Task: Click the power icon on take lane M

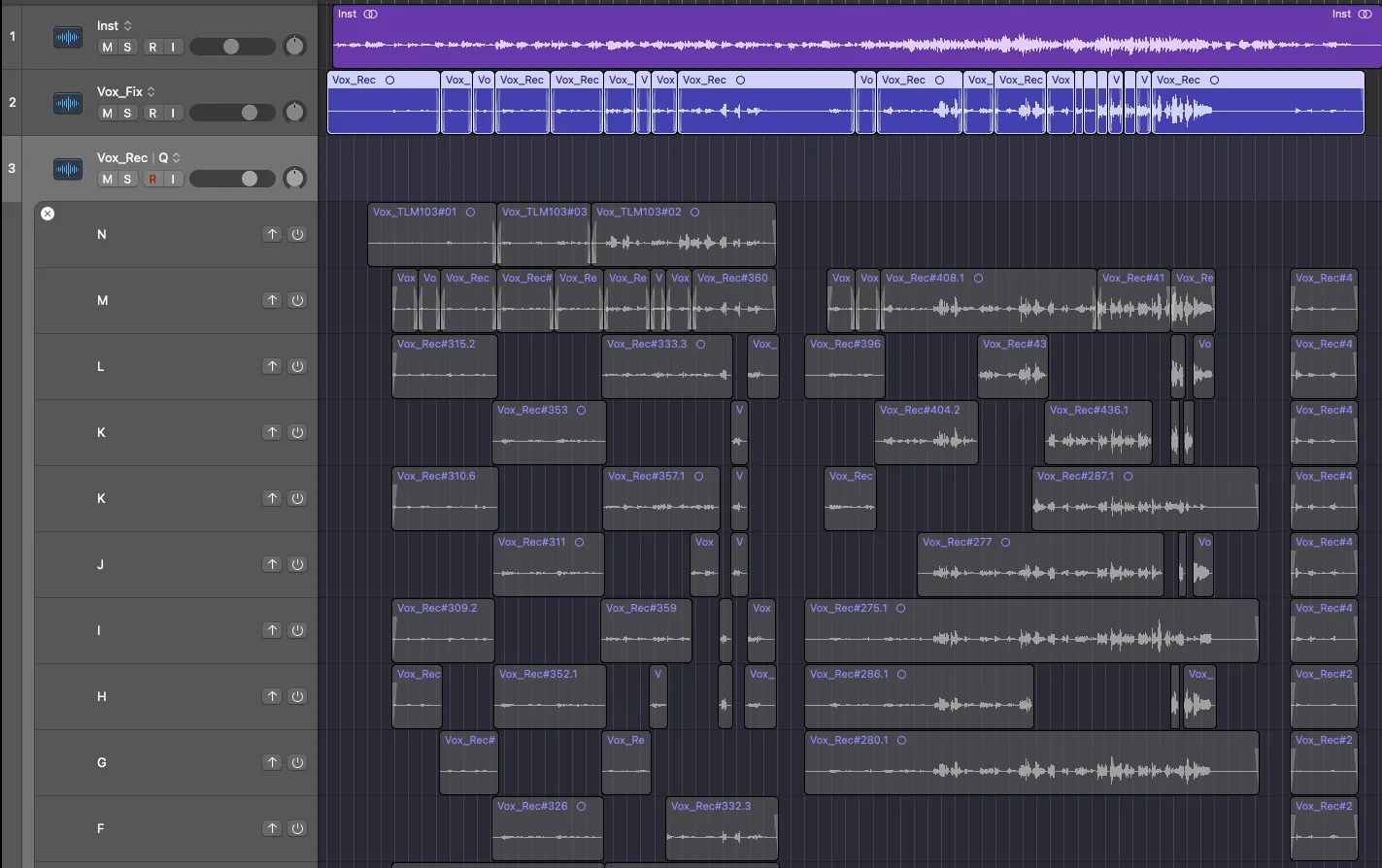Action: [x=297, y=300]
